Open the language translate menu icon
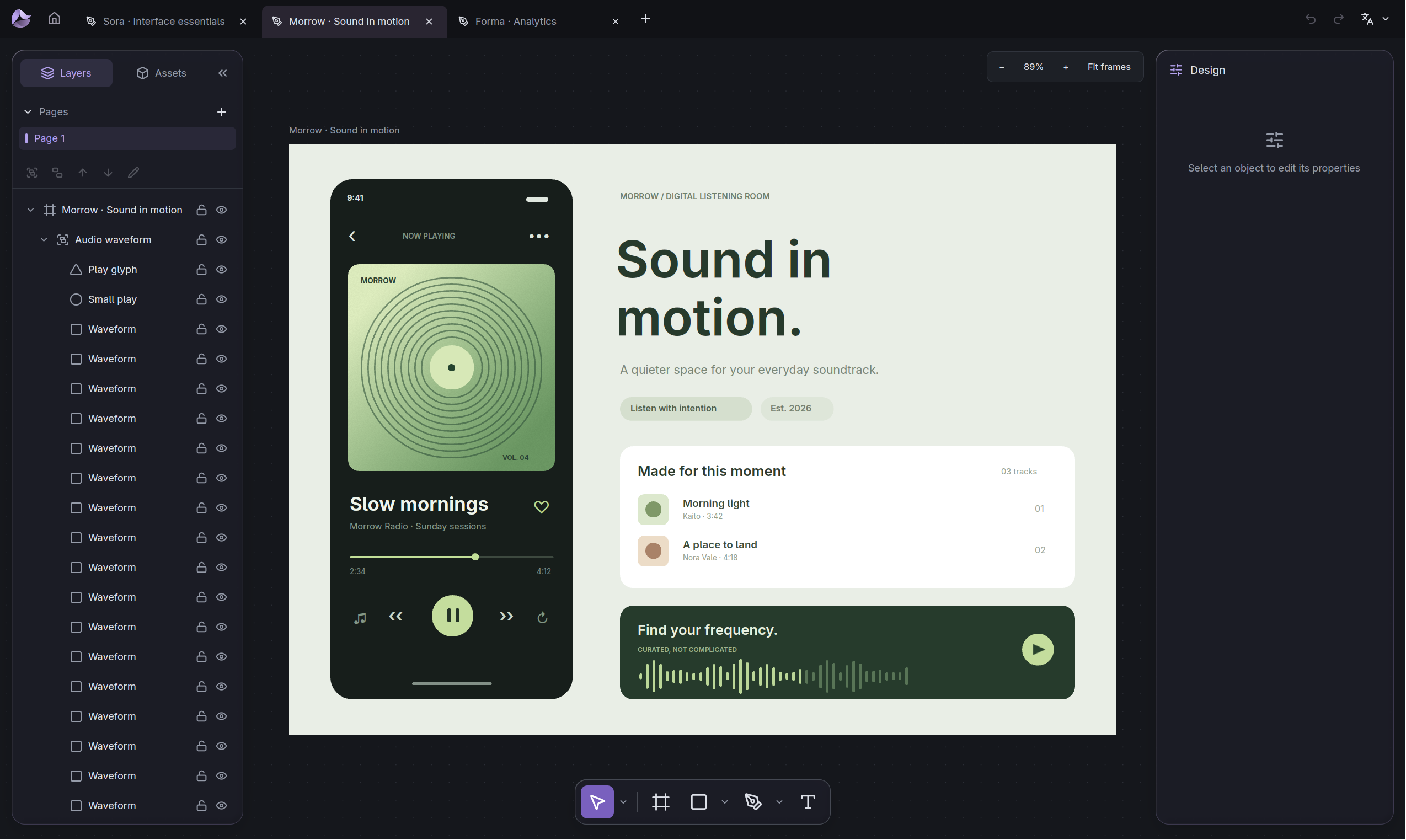Image resolution: width=1406 pixels, height=840 pixels. [1367, 19]
